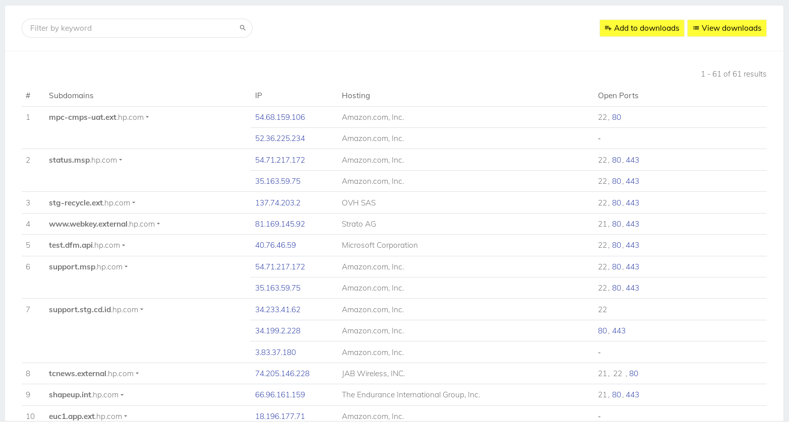The height and width of the screenshot is (422, 789).
Task: Click port 443 in shapeup.int row
Action: (x=633, y=395)
